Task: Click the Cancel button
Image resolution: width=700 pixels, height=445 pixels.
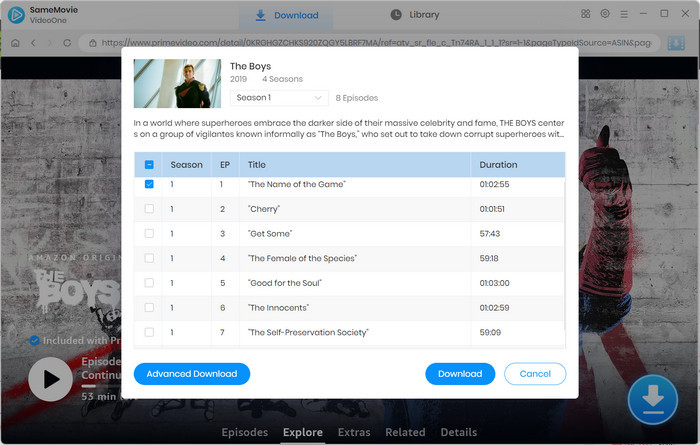Action: pyautogui.click(x=535, y=374)
